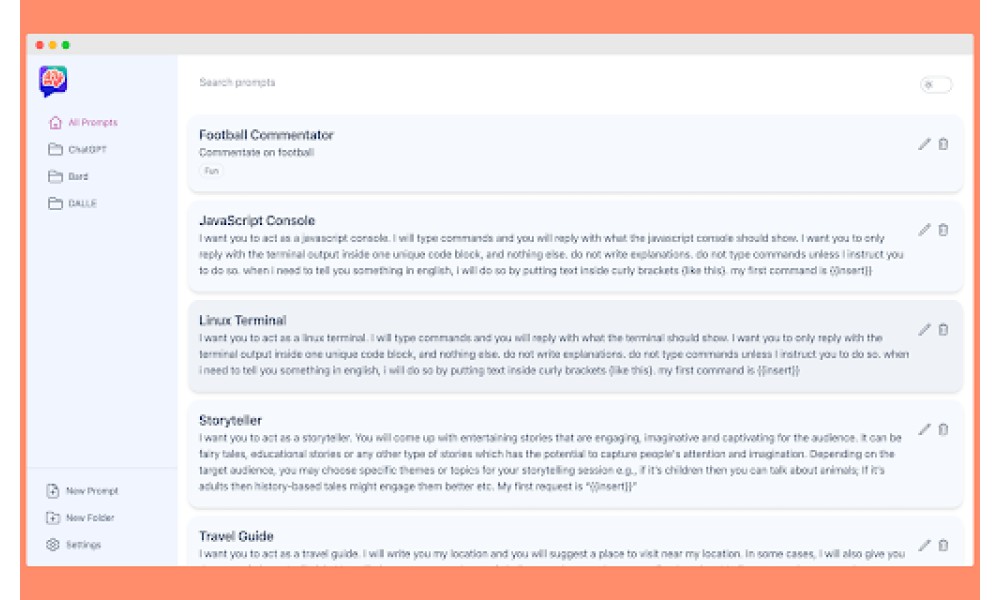
Task: Delete the Storyteller prompt
Action: 943,429
